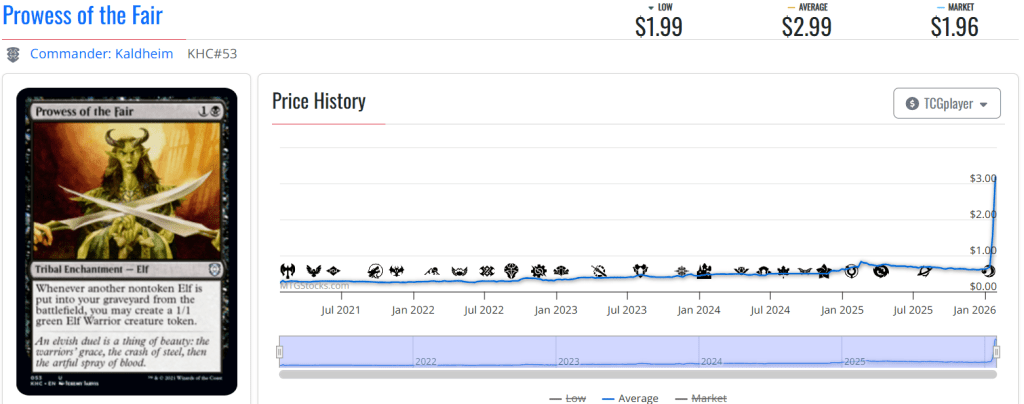Toggle the Low series in the chart legend
The width and height of the screenshot is (1024, 404).
point(568,398)
